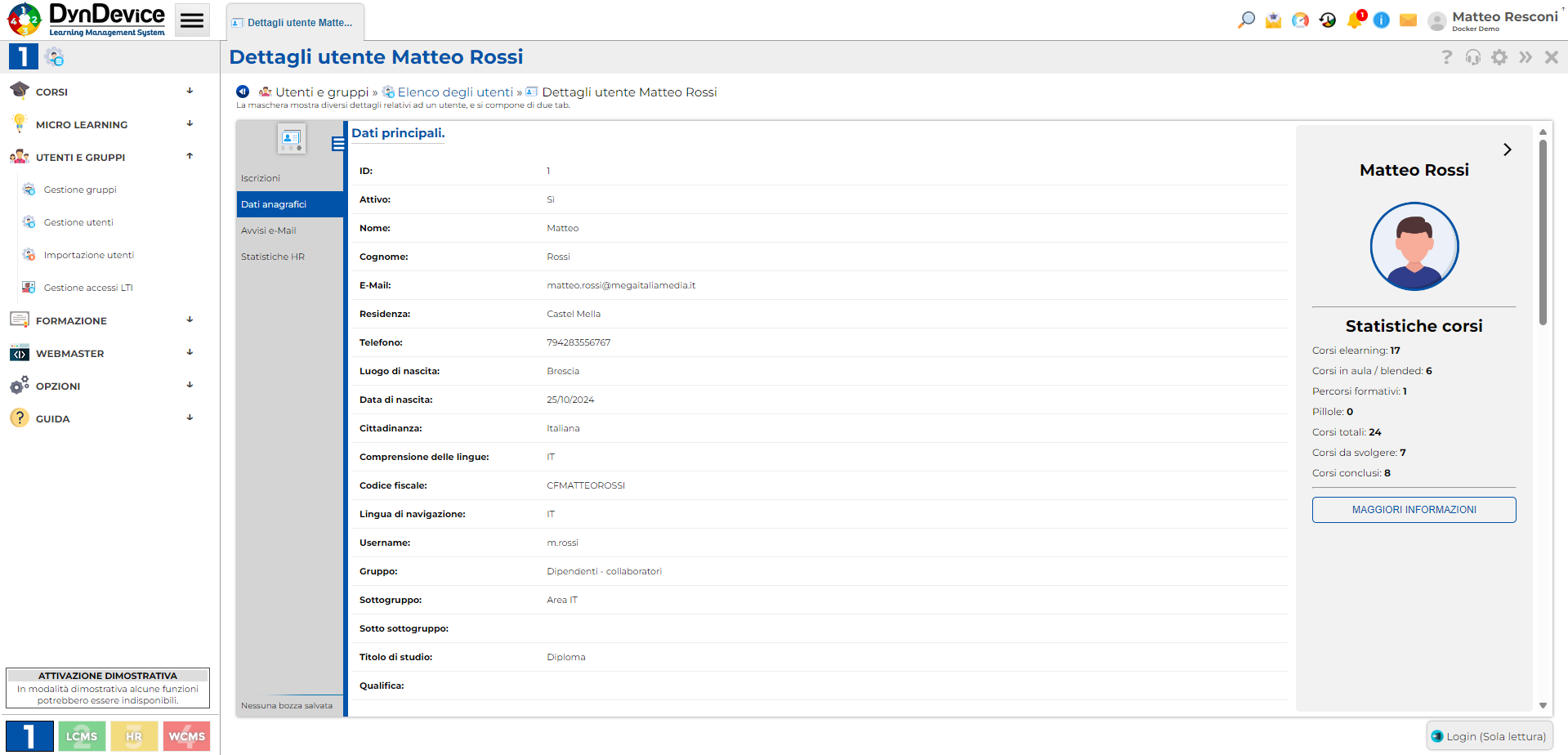This screenshot has height=755, width=1568.
Task: Open the Statistiche HR tab
Action: coord(272,256)
